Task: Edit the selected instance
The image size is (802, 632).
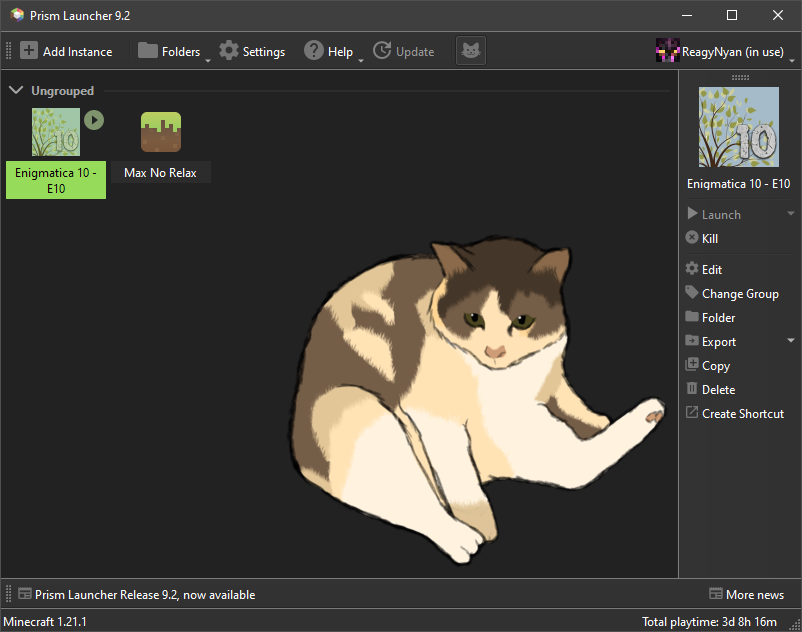Action: click(x=711, y=269)
